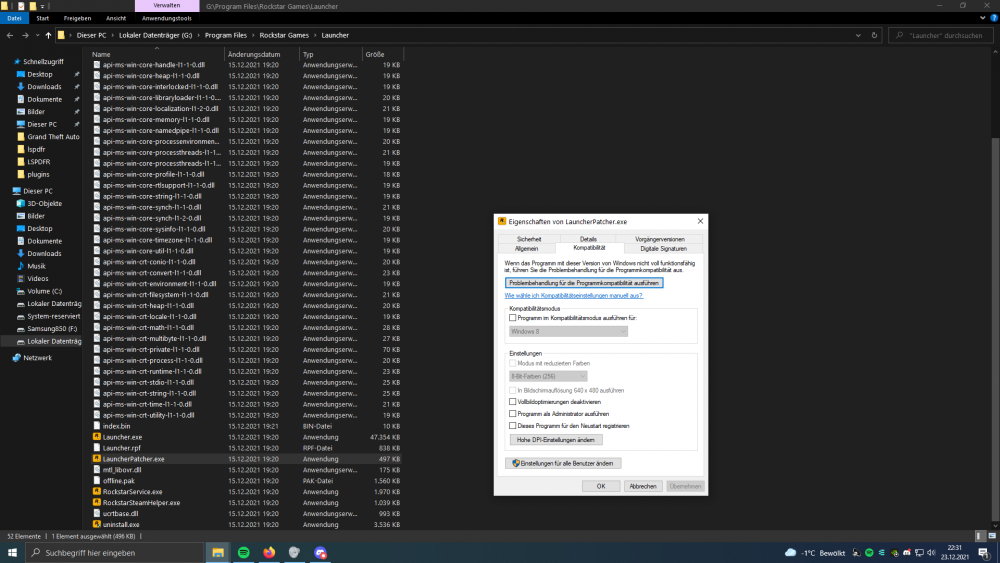Click Rockstar Games in the address breadcrumb

pyautogui.click(x=284, y=36)
